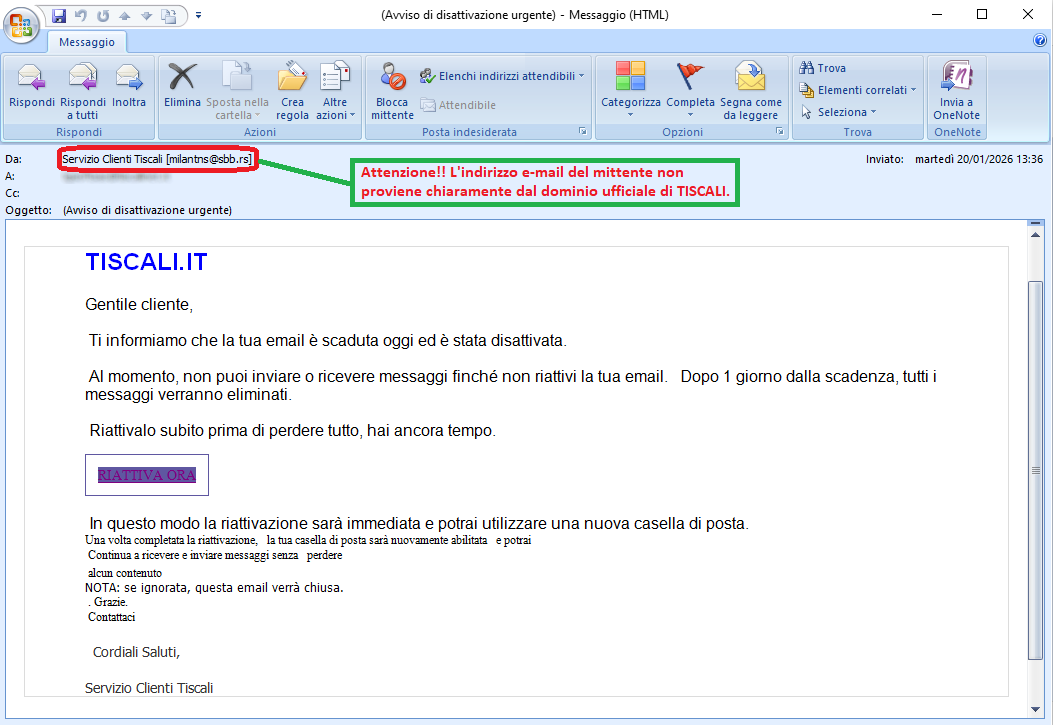
Task: Save using quick access toolbar icon
Action: (x=59, y=15)
